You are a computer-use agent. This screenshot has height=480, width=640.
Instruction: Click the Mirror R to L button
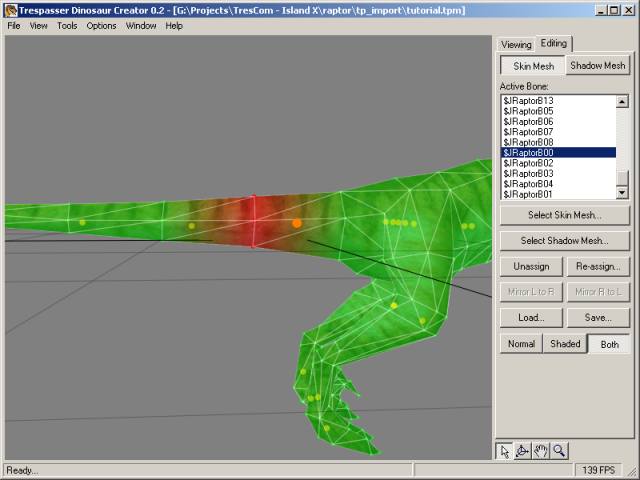[x=598, y=292]
